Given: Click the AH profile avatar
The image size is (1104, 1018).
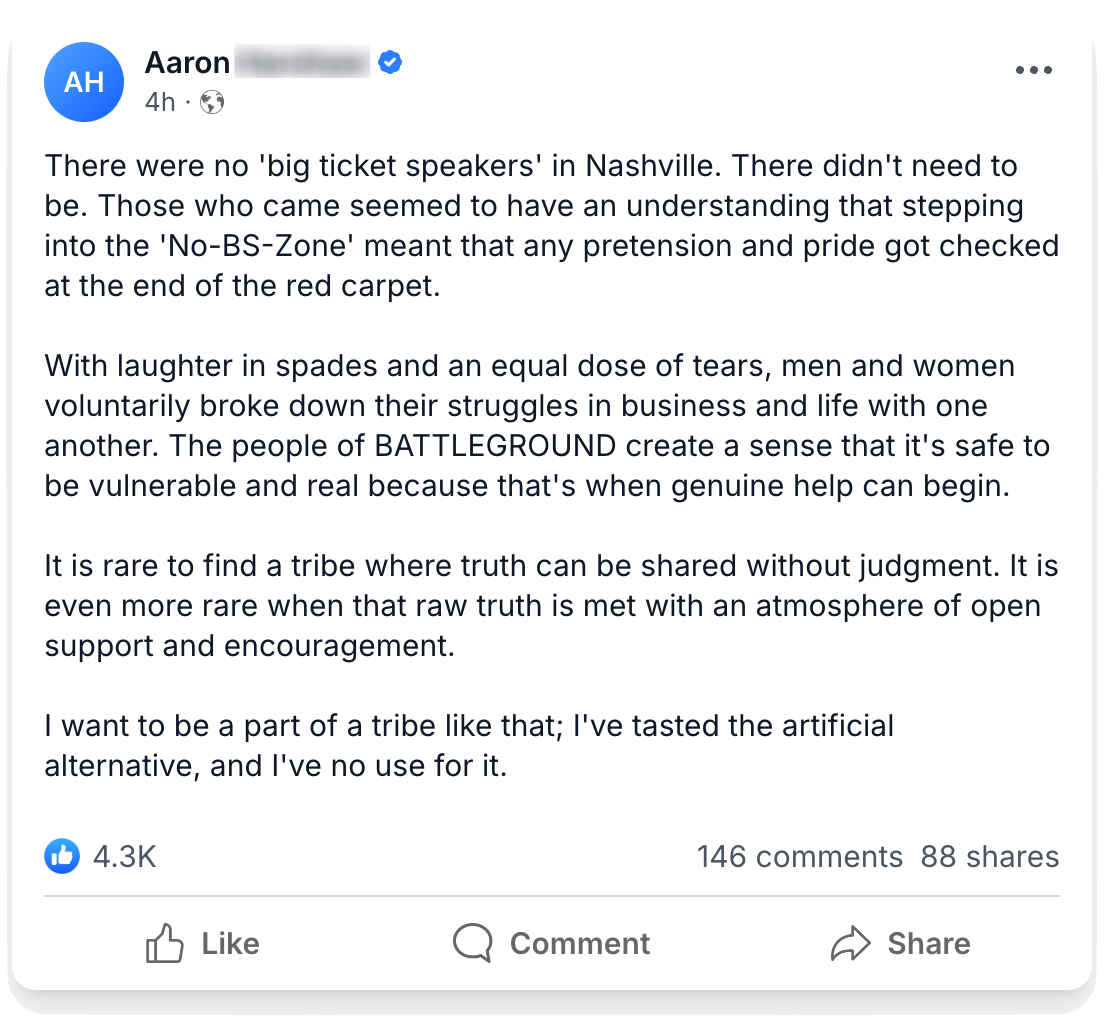Looking at the screenshot, I should pyautogui.click(x=83, y=82).
